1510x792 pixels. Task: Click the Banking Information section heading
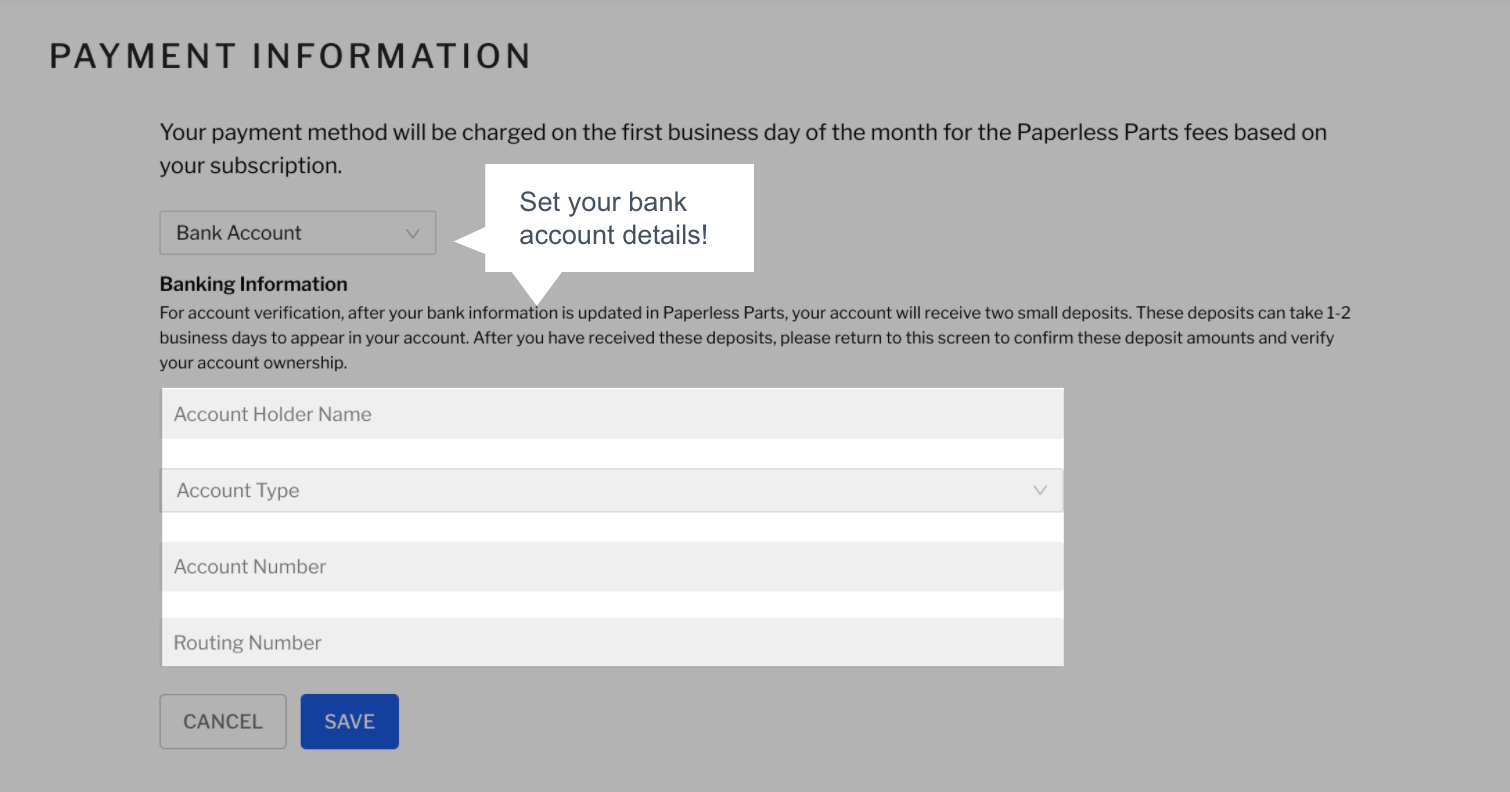(253, 283)
